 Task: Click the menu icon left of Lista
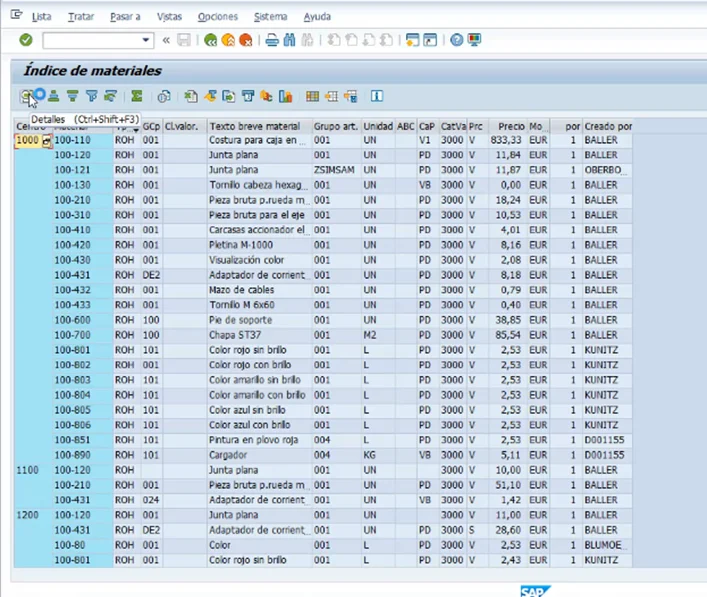click(16, 15)
